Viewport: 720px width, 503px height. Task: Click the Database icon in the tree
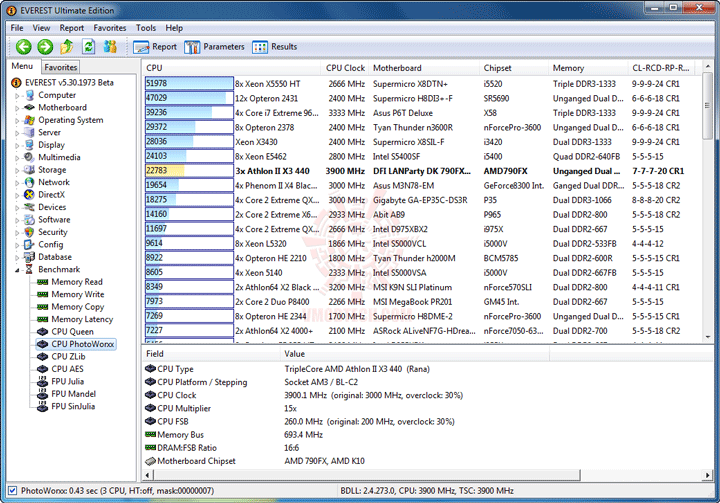point(29,257)
